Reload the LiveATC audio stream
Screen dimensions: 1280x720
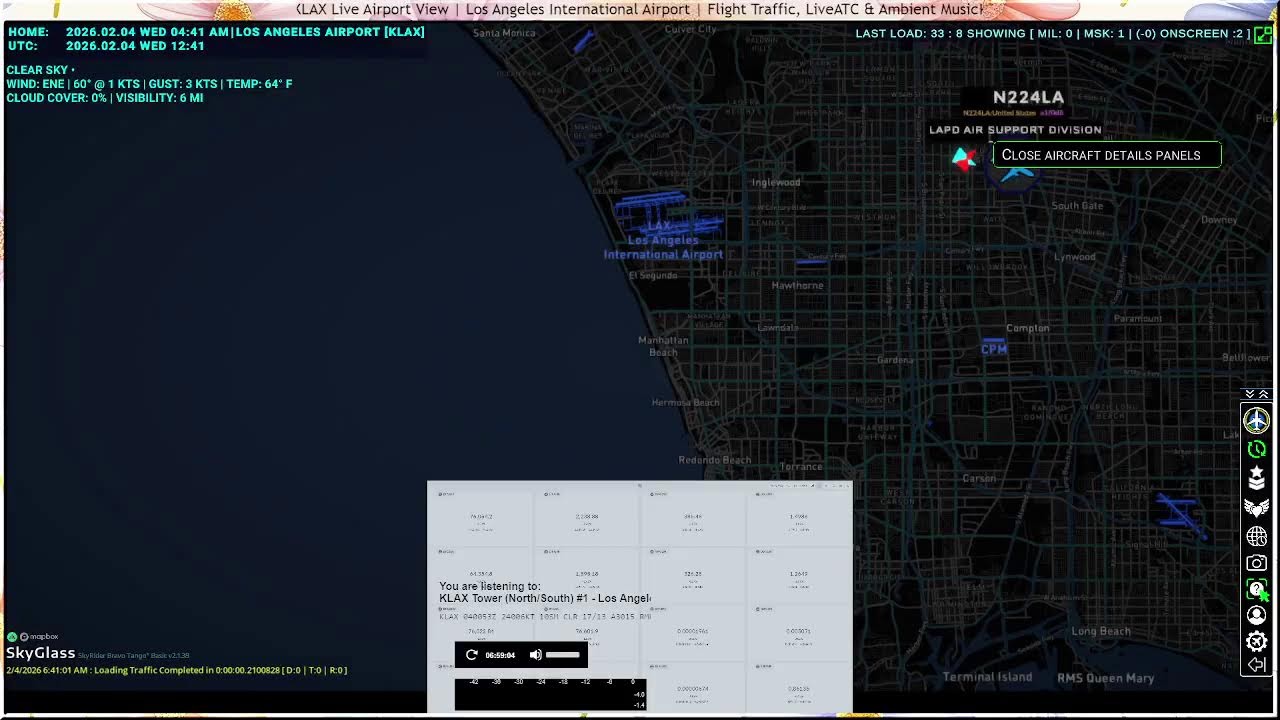point(472,655)
